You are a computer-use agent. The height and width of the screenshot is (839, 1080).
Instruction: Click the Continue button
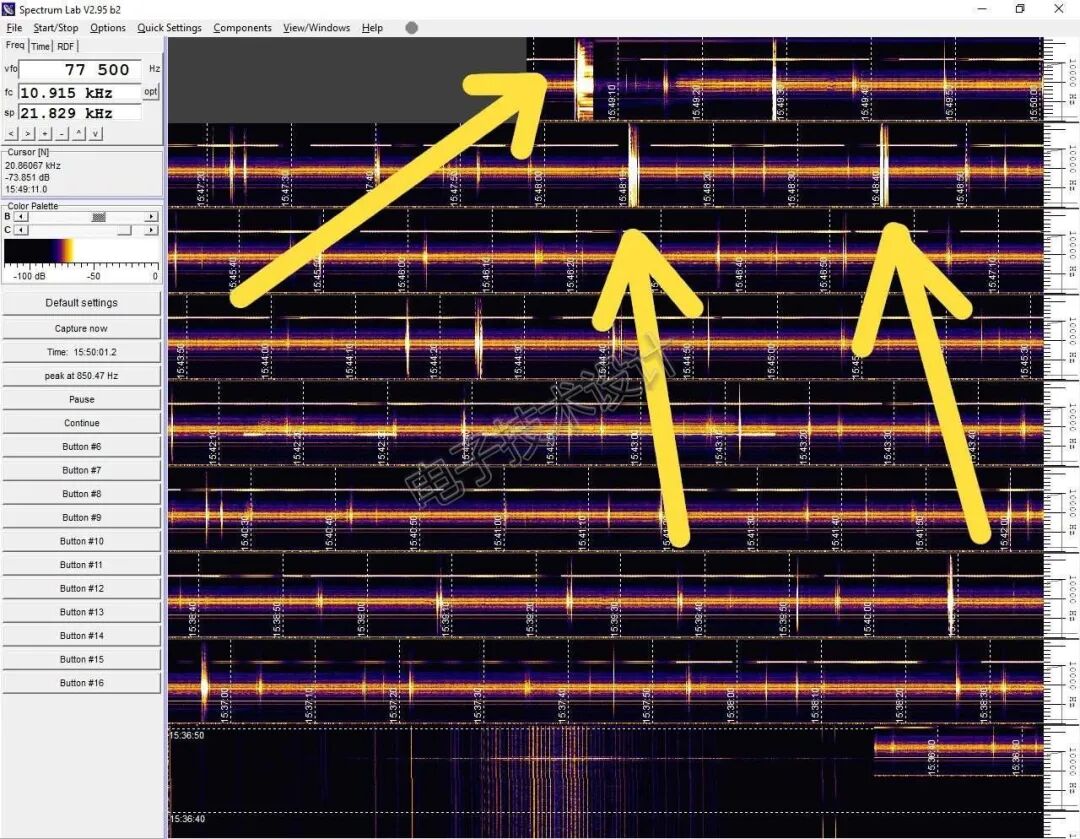tap(81, 423)
